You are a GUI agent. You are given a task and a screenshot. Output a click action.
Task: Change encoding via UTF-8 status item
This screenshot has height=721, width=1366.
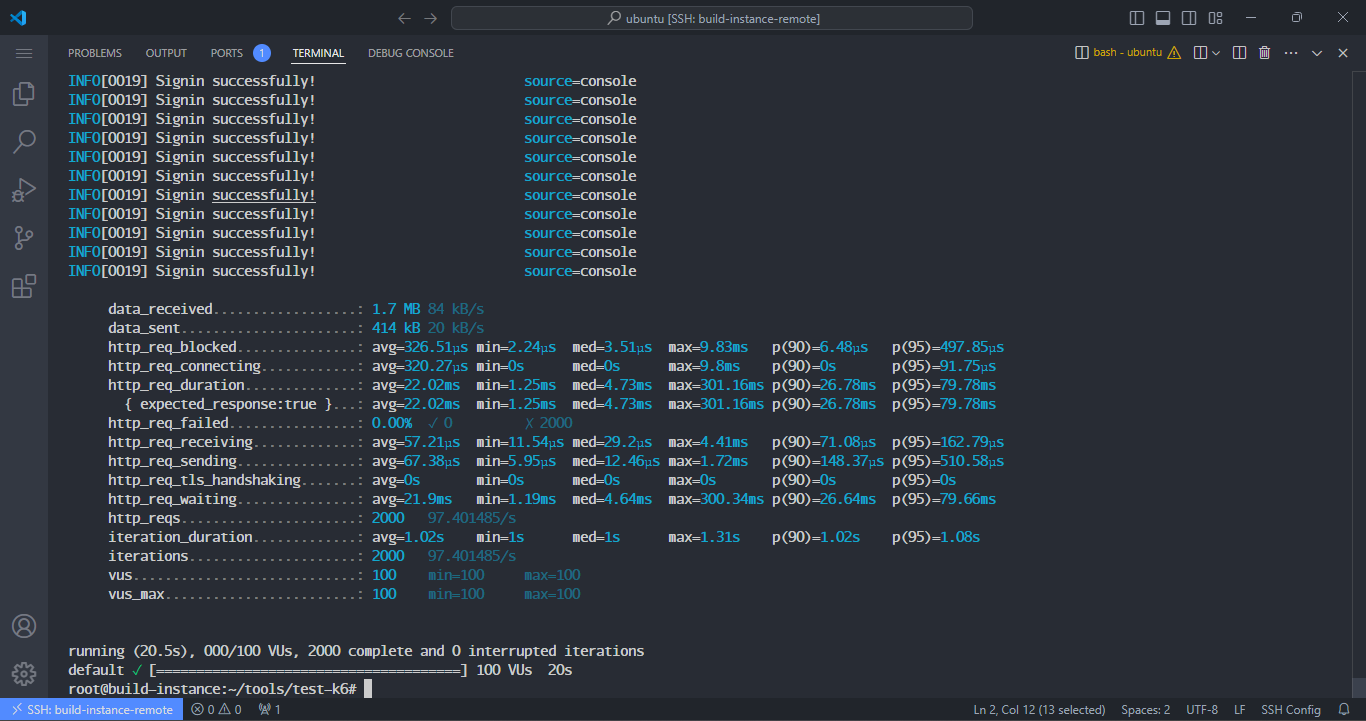(x=1202, y=709)
